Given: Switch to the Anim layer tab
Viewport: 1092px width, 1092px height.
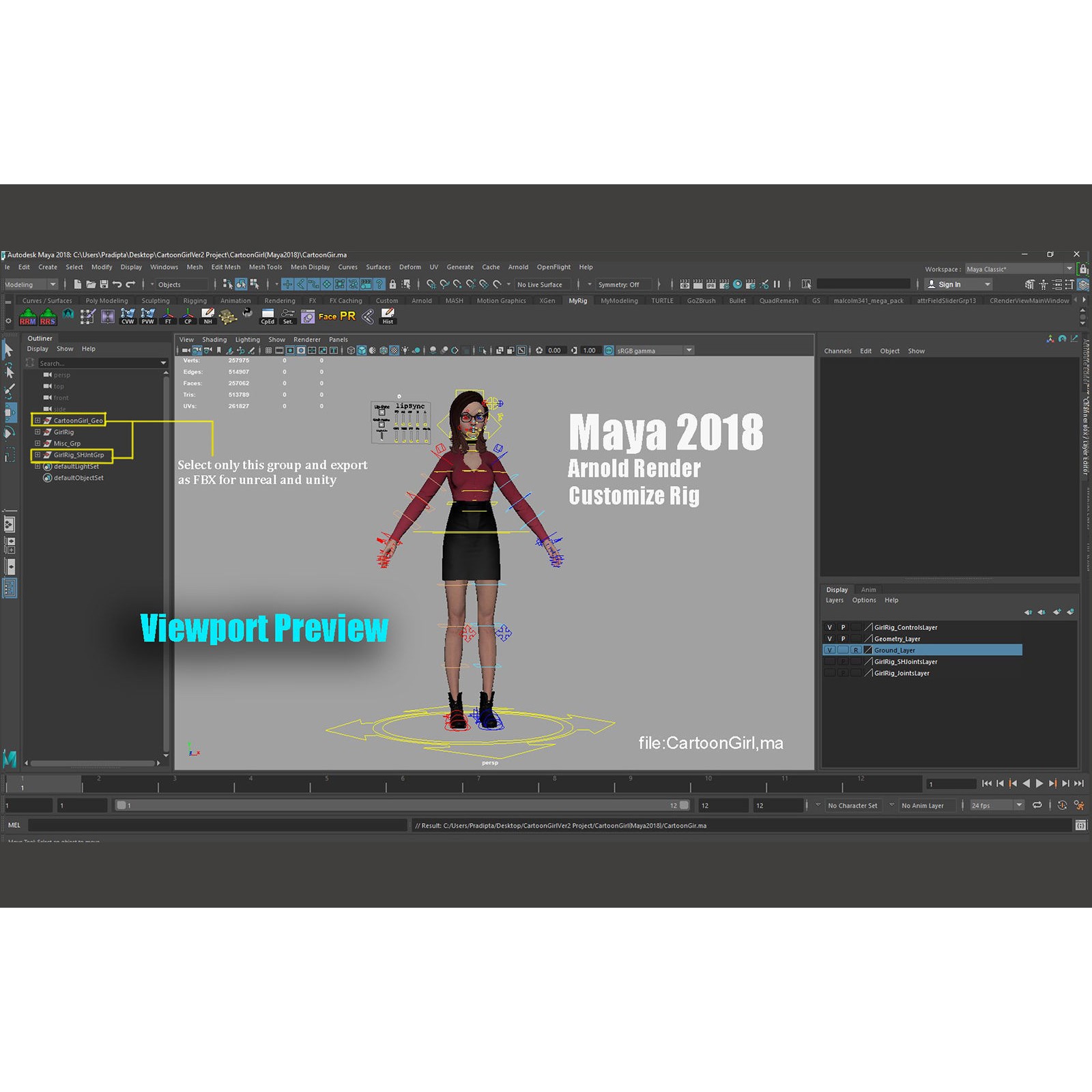Looking at the screenshot, I should pyautogui.click(x=868, y=590).
